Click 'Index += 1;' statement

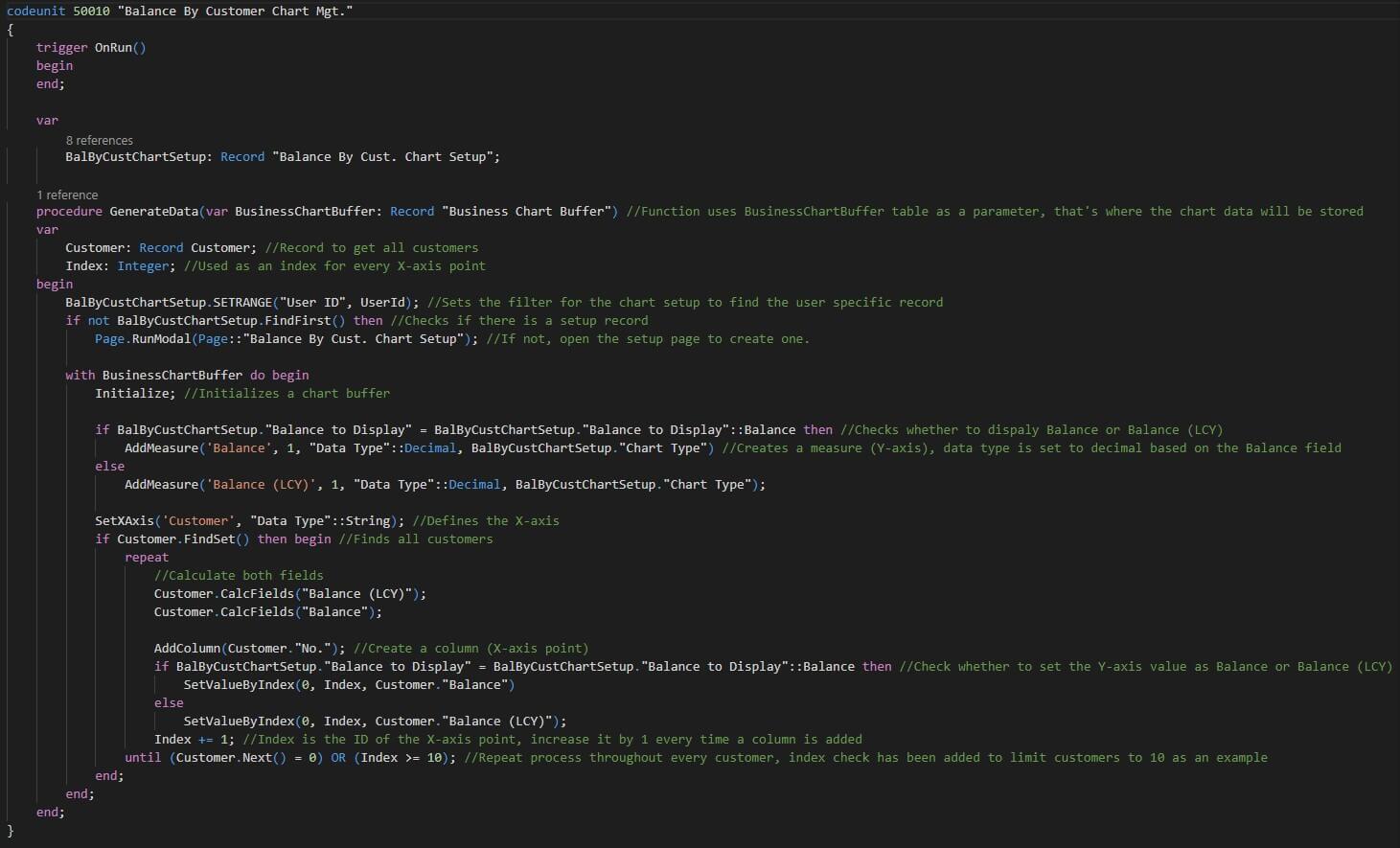195,739
